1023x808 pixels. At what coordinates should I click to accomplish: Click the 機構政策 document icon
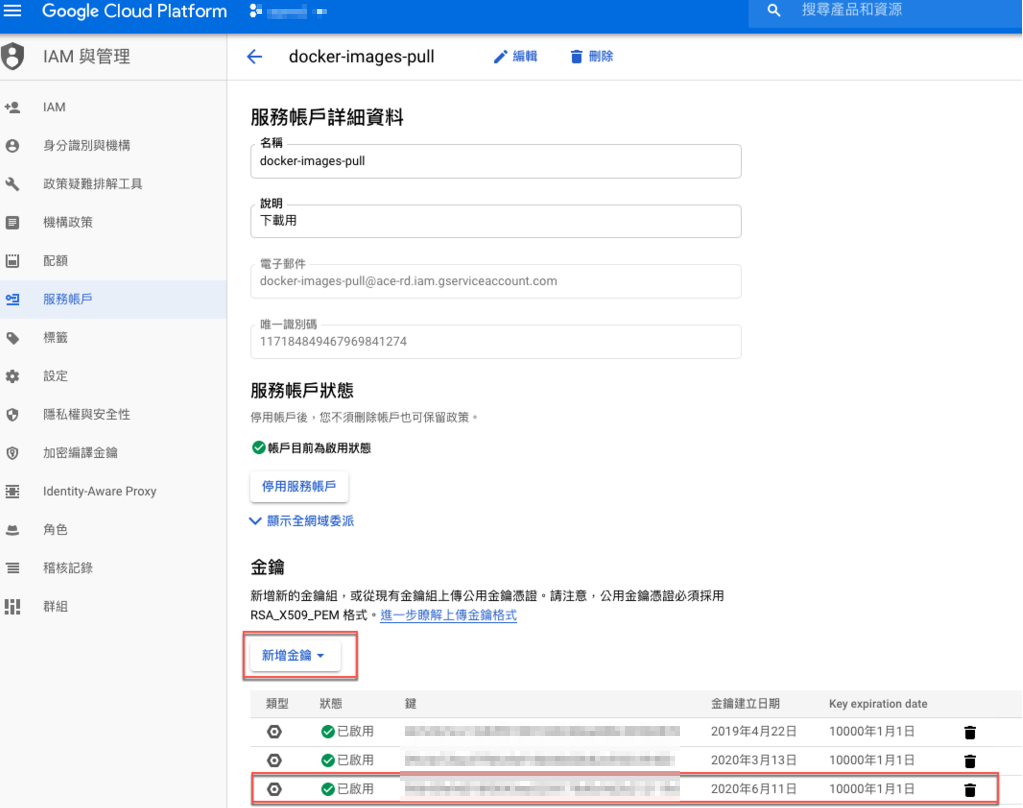pos(12,223)
